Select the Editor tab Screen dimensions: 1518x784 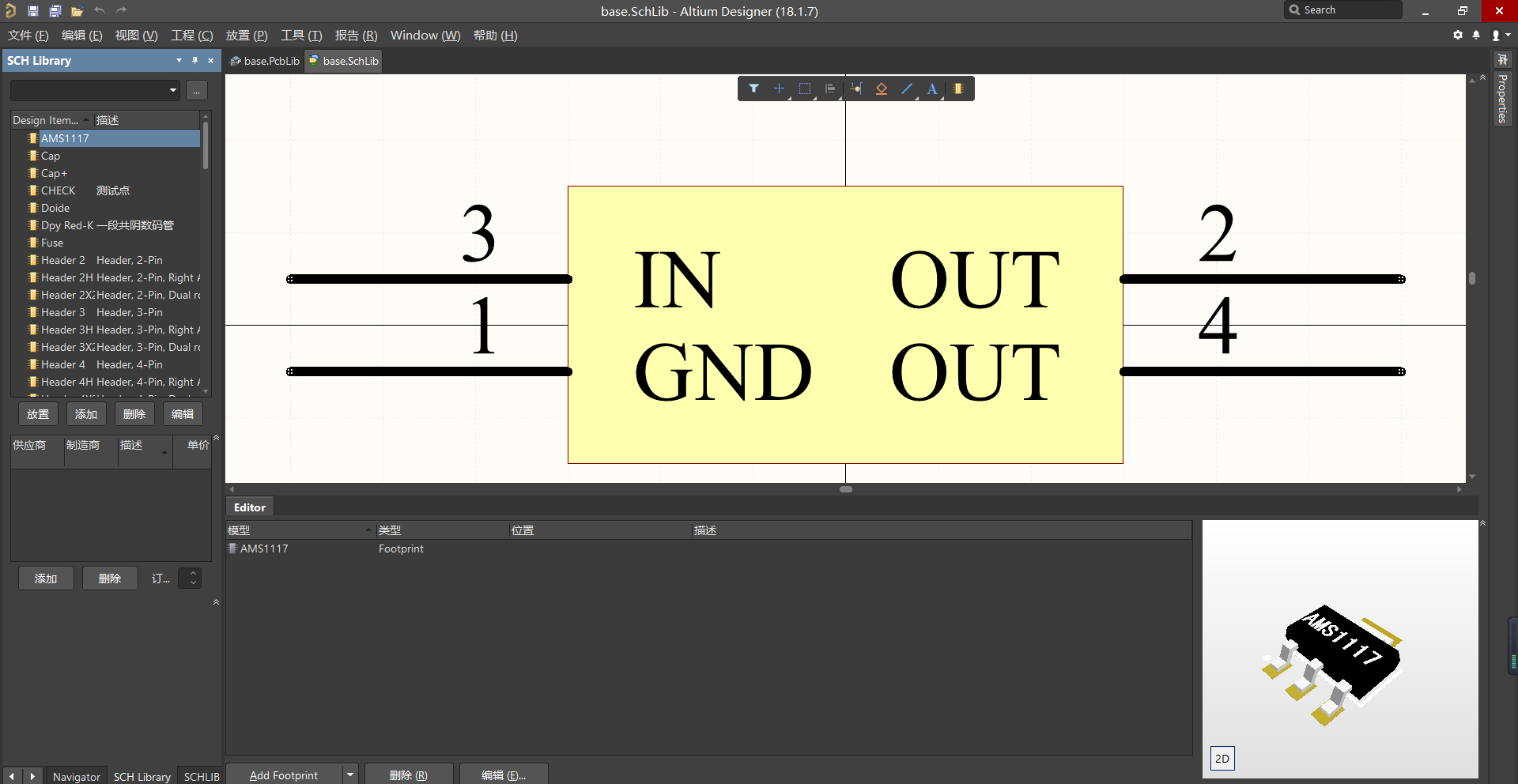pos(250,507)
